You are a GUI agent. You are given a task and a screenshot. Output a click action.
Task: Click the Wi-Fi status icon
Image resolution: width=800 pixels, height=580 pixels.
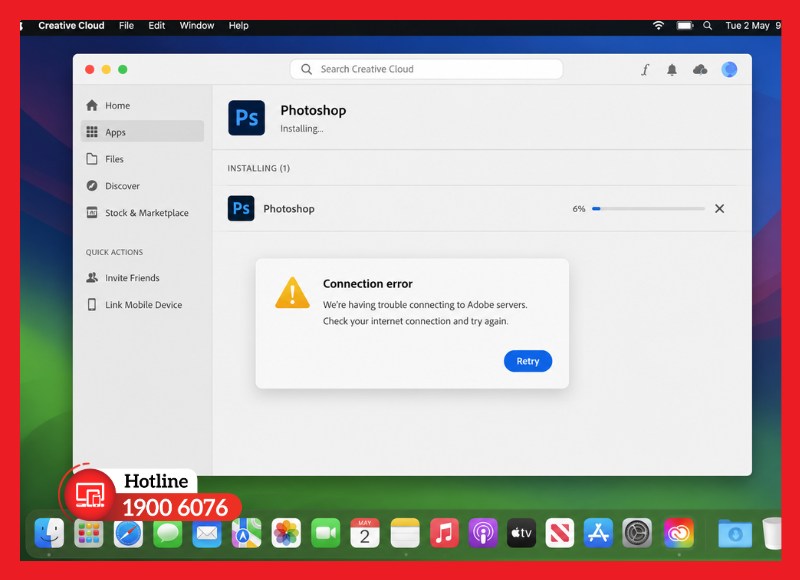pyautogui.click(x=659, y=26)
